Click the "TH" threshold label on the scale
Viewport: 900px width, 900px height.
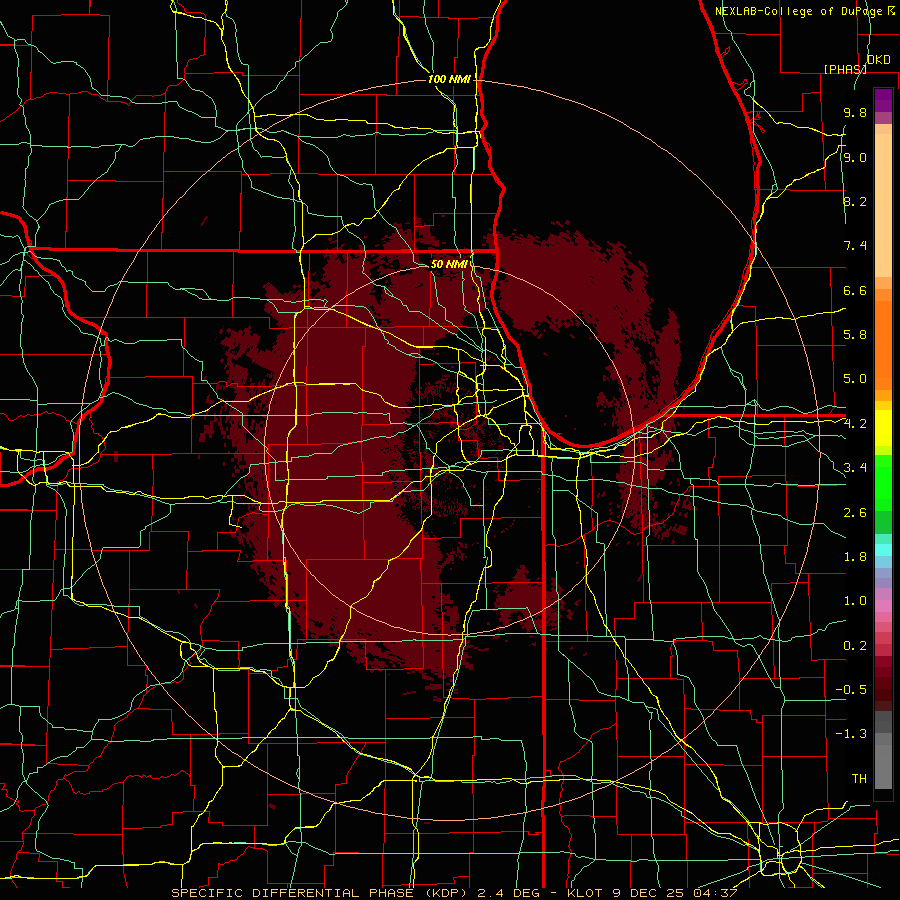859,779
